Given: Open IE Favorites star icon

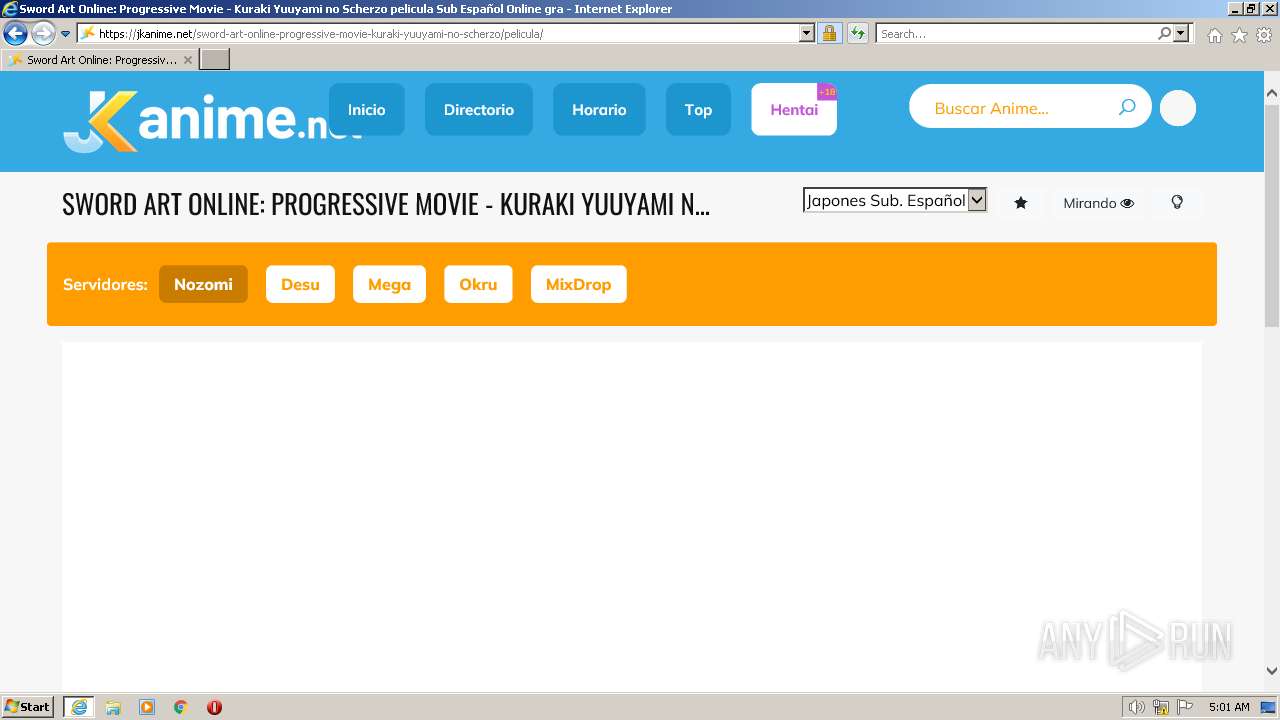Looking at the screenshot, I should tap(1239, 35).
